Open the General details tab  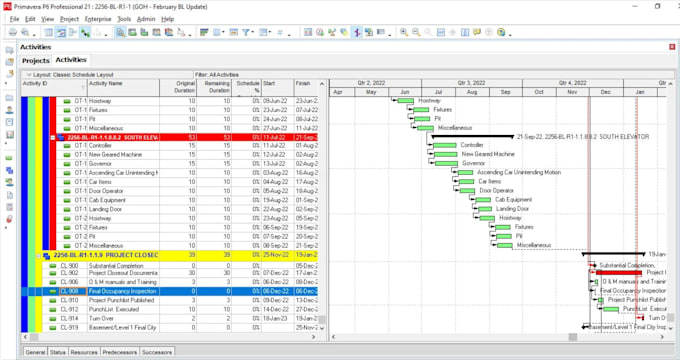coord(35,352)
